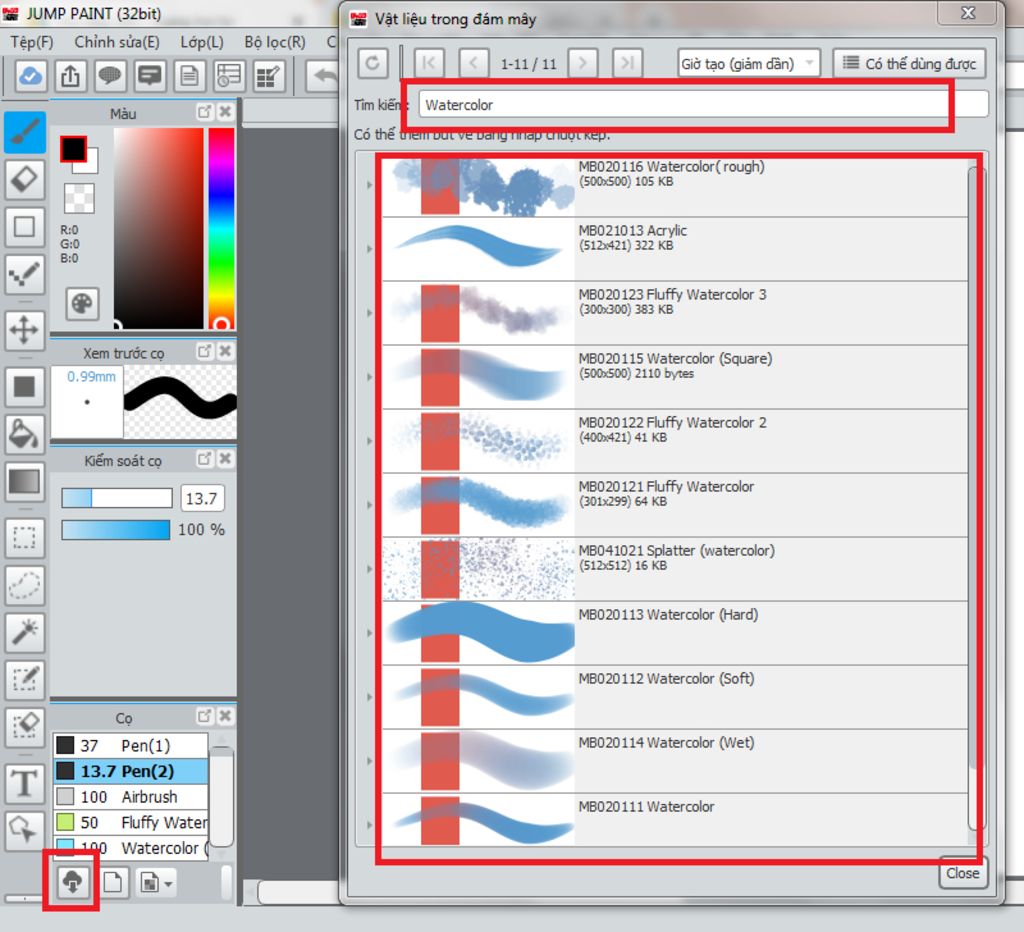Expand the MB020116 Watercolor (rough) entry
This screenshot has width=1024, height=932.
(370, 185)
